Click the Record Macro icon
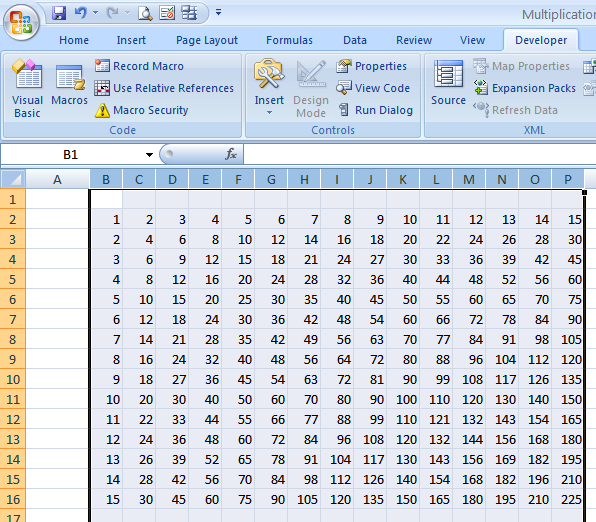596x522 pixels. [x=102, y=66]
